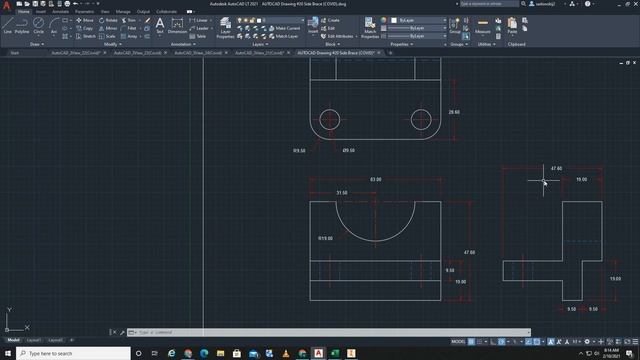Image resolution: width=640 pixels, height=360 pixels.
Task: Click the Leader tool
Action: click(199, 28)
